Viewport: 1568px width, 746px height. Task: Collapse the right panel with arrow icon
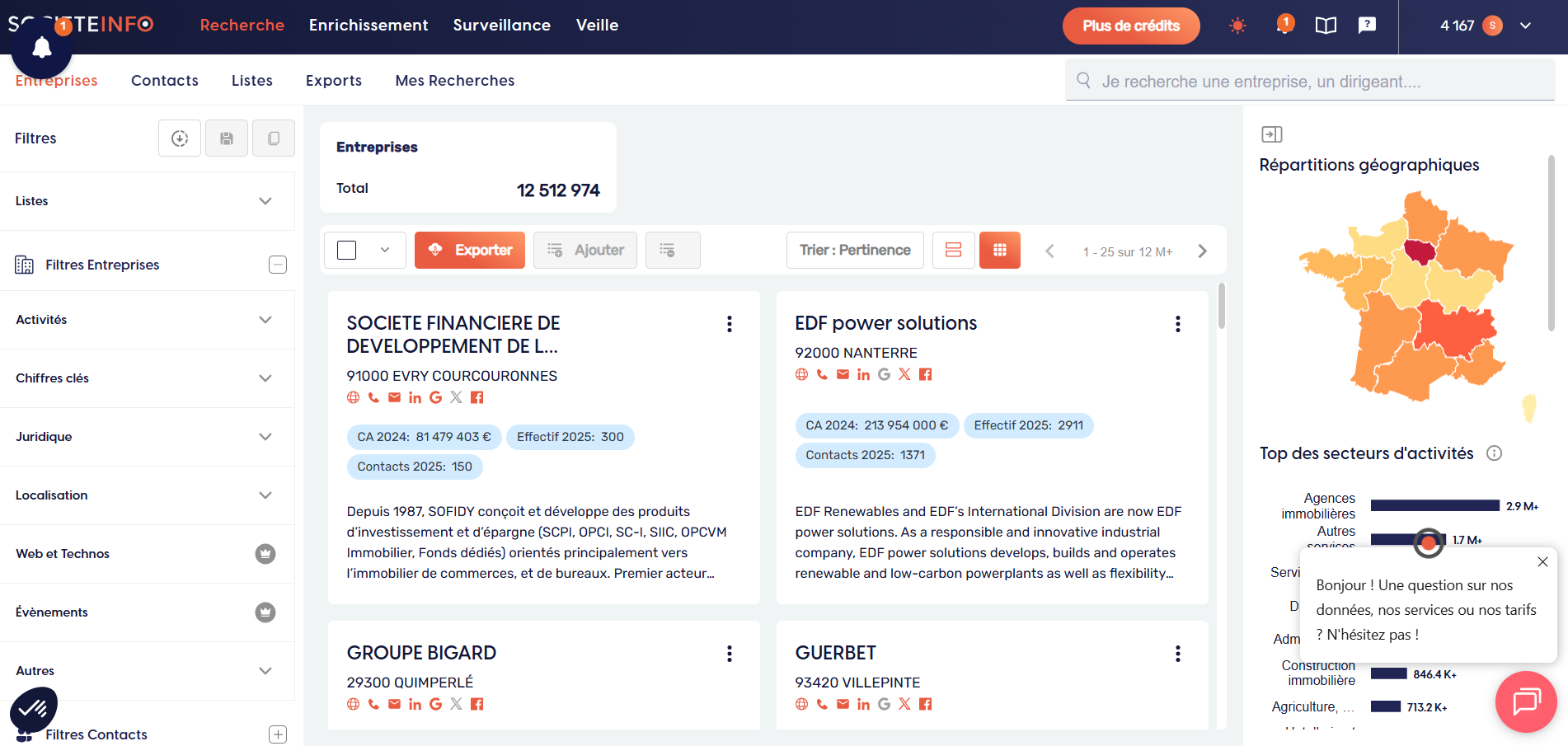click(1271, 134)
